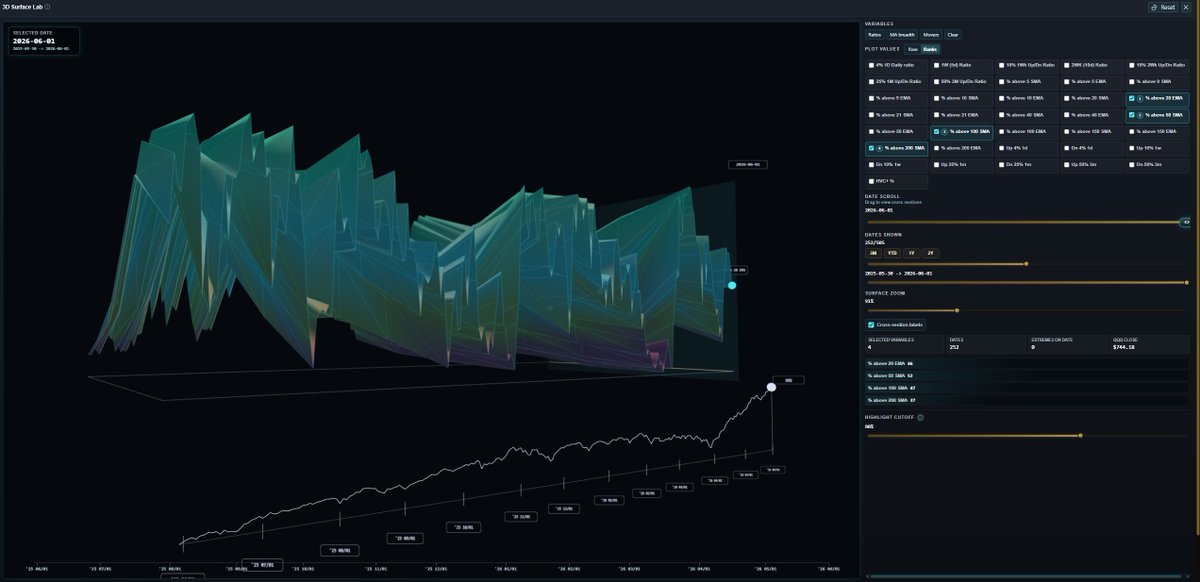Set dates shown to 3M

click(x=873, y=253)
